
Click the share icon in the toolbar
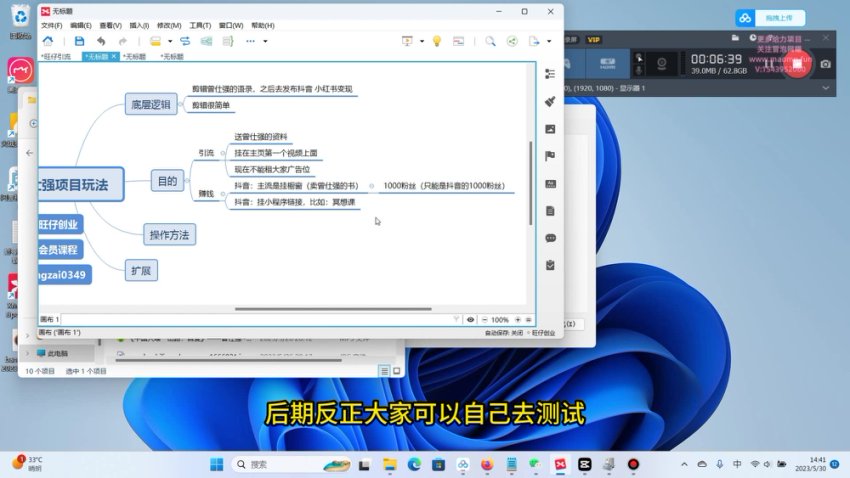(512, 41)
